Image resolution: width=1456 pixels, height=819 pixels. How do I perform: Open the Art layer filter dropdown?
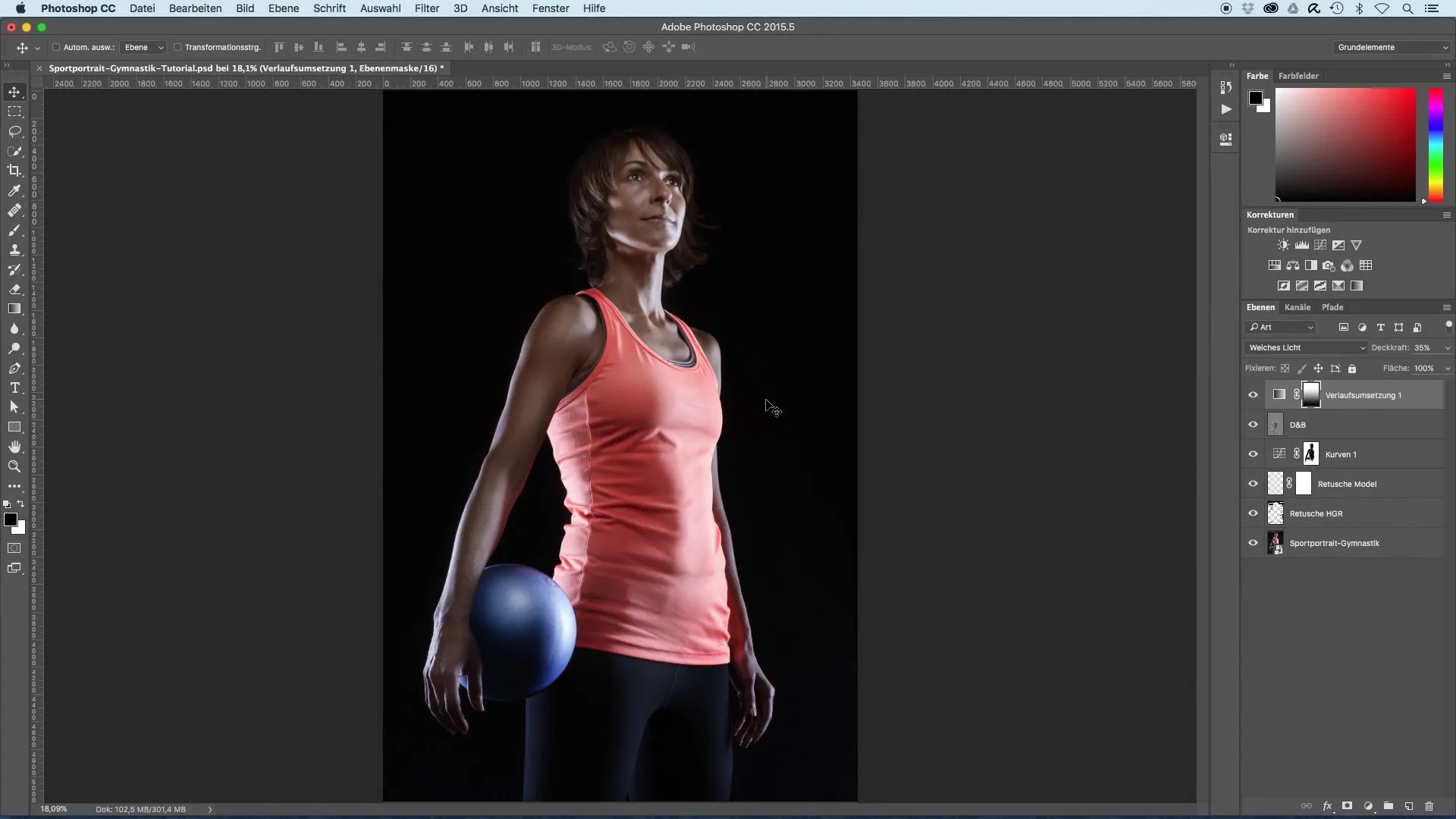(1281, 328)
